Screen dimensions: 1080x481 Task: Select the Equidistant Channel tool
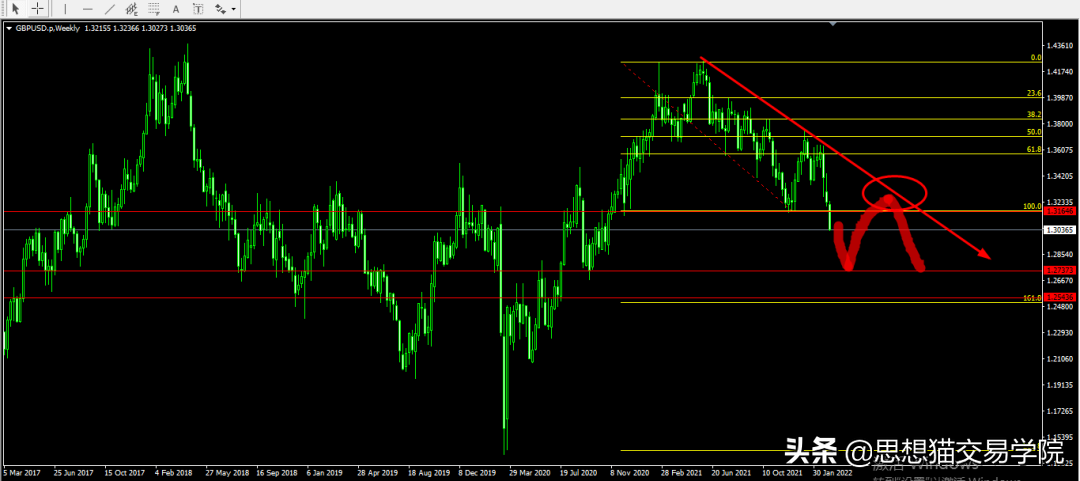click(132, 9)
